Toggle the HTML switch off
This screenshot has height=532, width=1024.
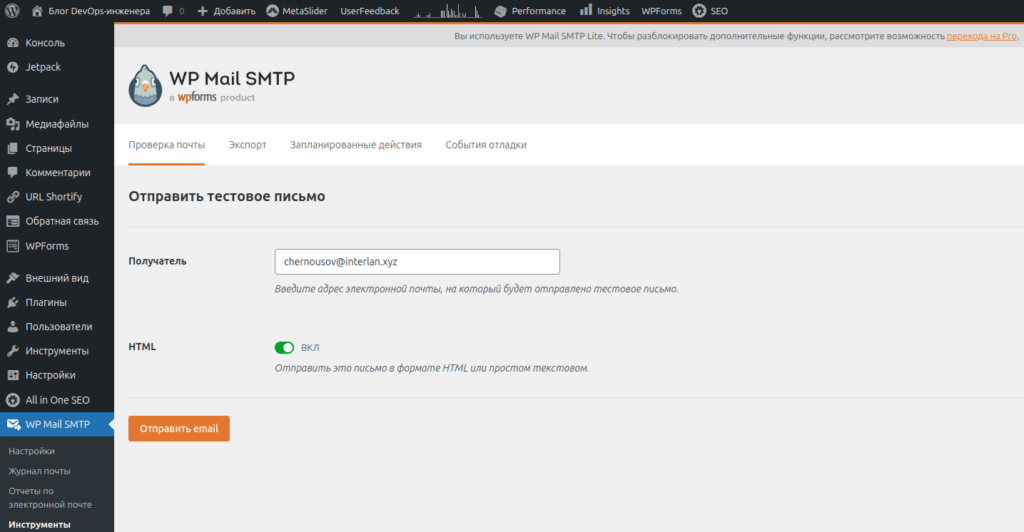point(284,348)
